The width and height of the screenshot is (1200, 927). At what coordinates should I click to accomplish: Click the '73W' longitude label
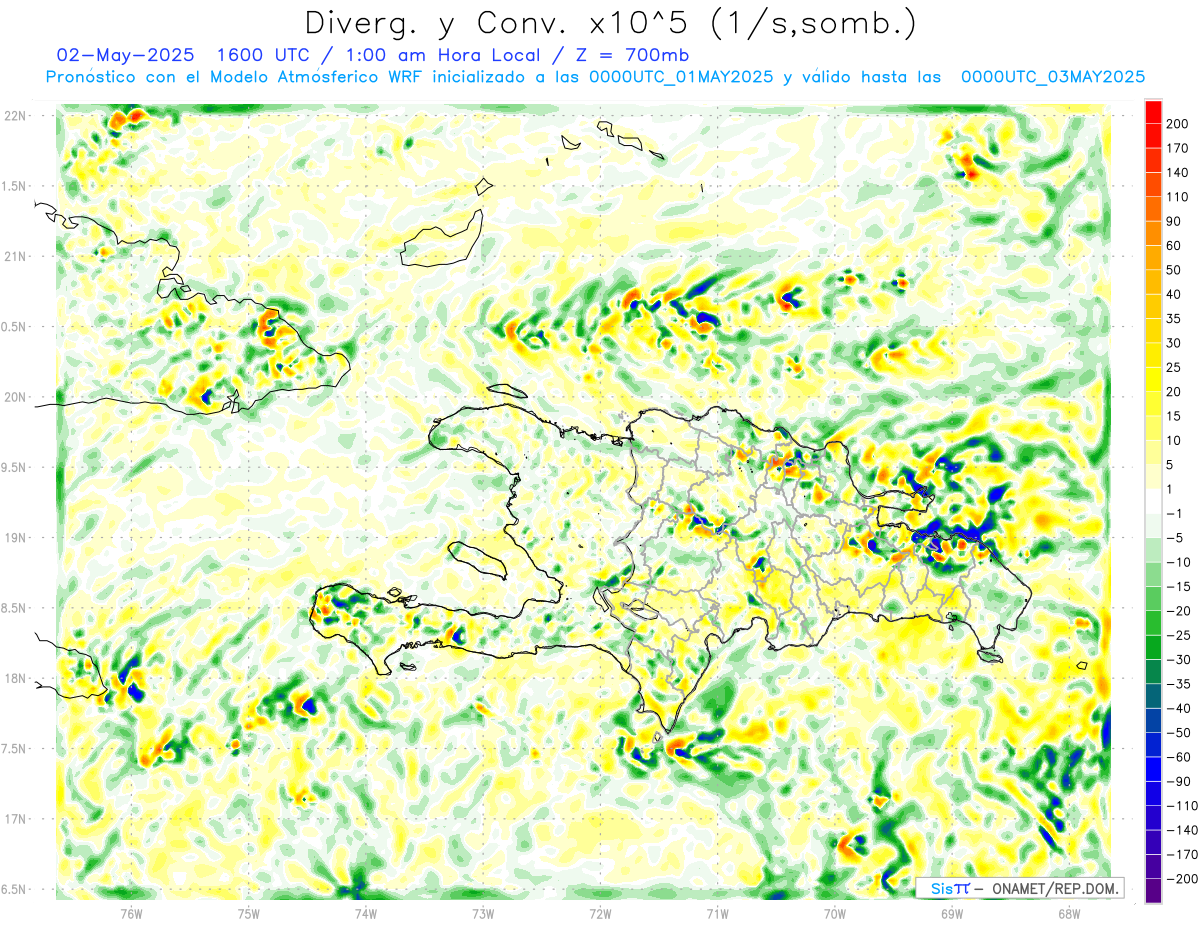(x=483, y=913)
